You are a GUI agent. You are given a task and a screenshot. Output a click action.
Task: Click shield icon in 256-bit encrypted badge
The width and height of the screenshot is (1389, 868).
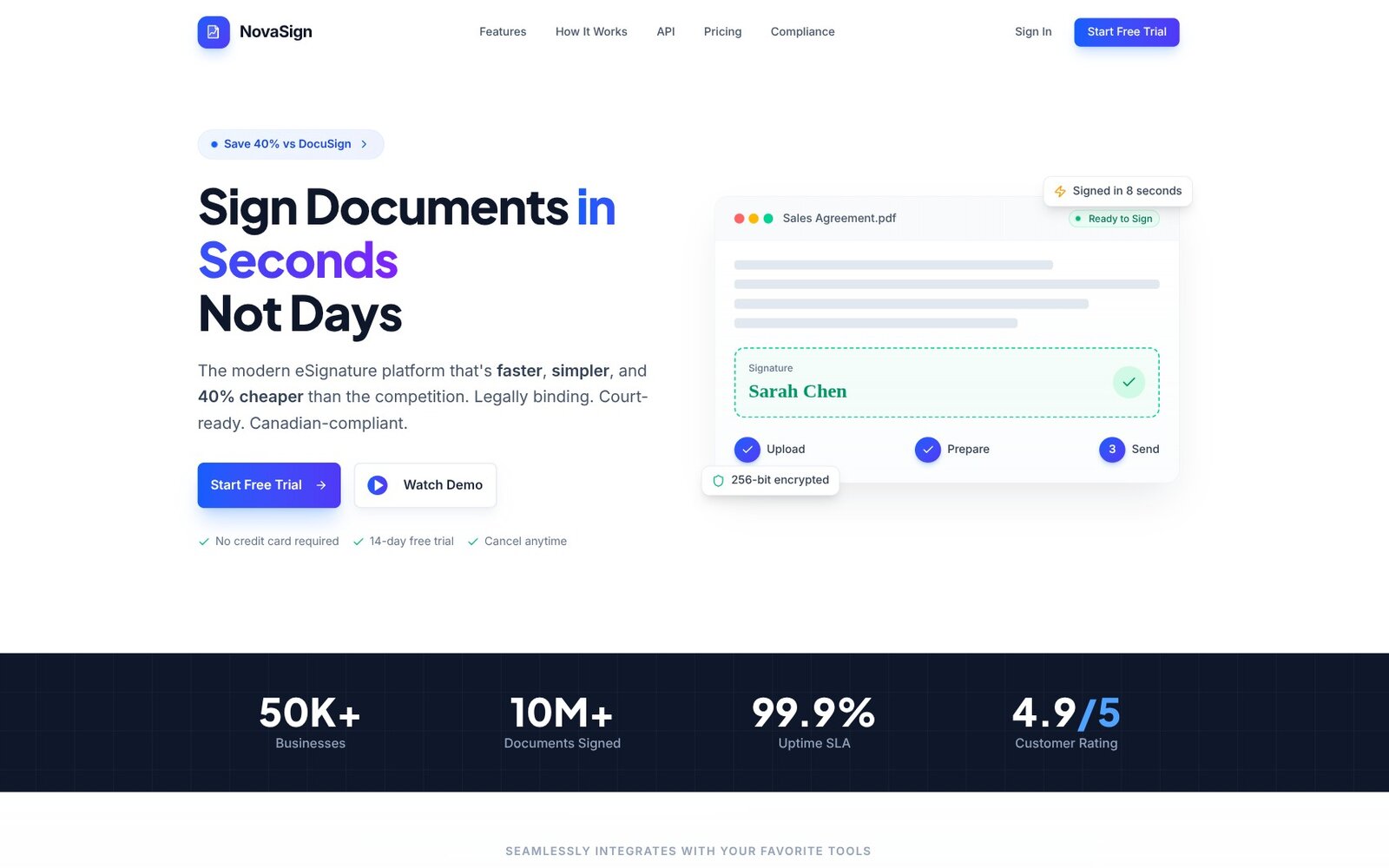coord(718,481)
